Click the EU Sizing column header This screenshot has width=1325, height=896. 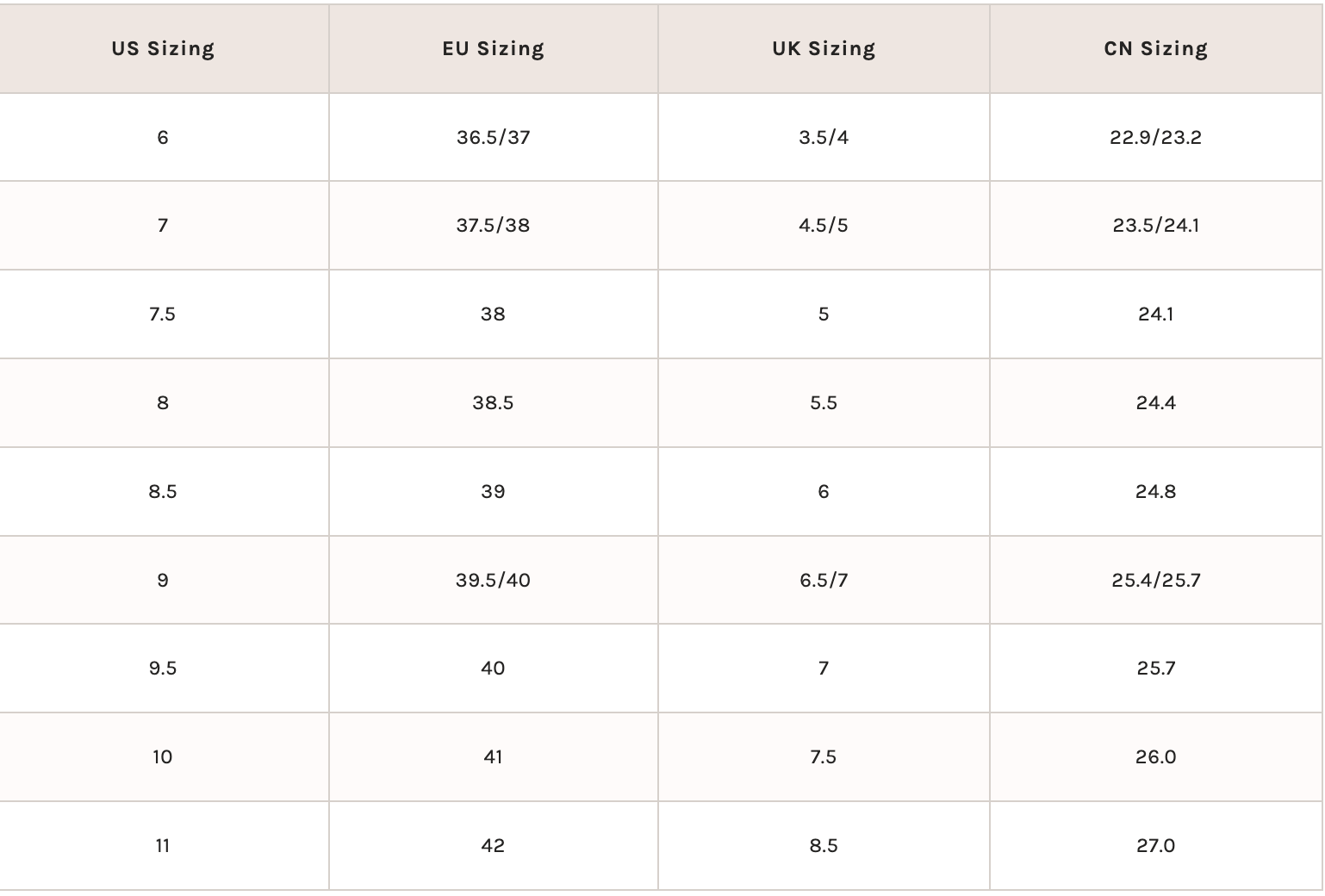(x=493, y=48)
